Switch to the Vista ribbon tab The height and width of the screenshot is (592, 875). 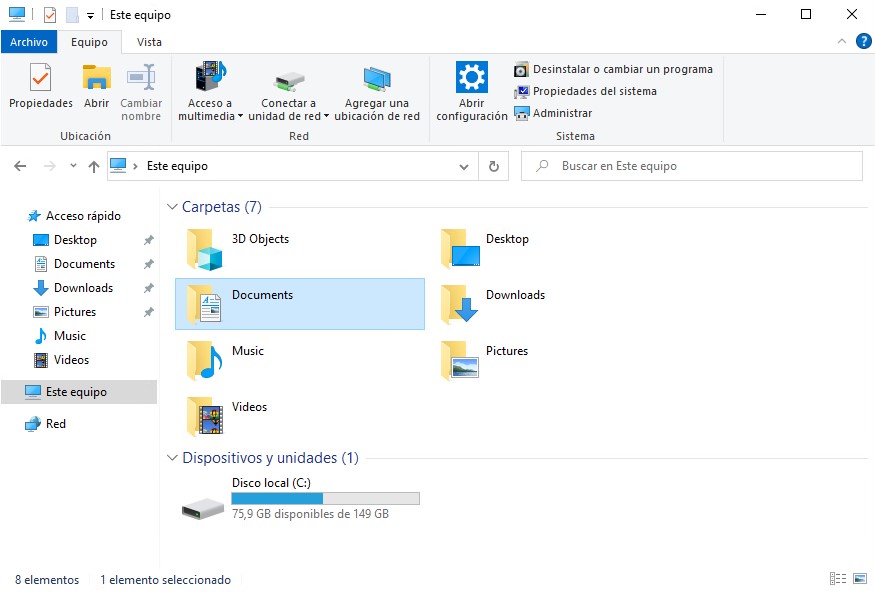(149, 42)
